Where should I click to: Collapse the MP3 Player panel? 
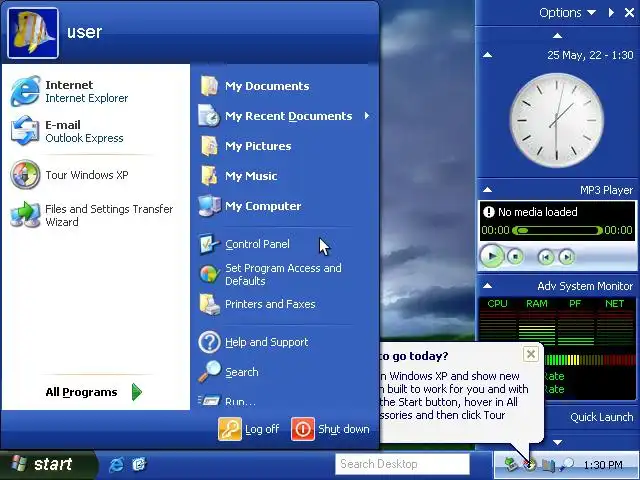[487, 190]
